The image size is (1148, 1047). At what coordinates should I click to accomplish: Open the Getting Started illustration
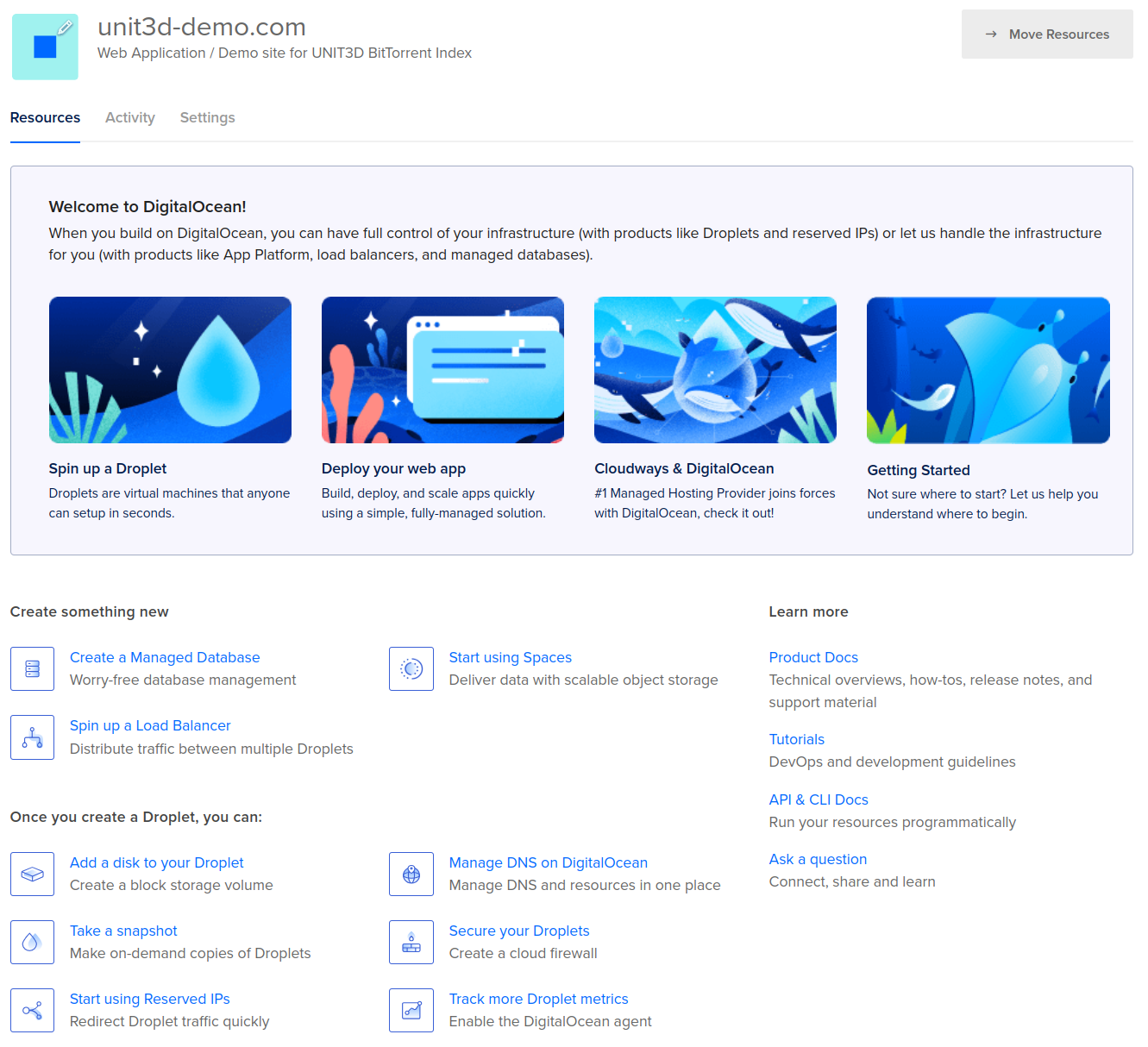pyautogui.click(x=988, y=370)
